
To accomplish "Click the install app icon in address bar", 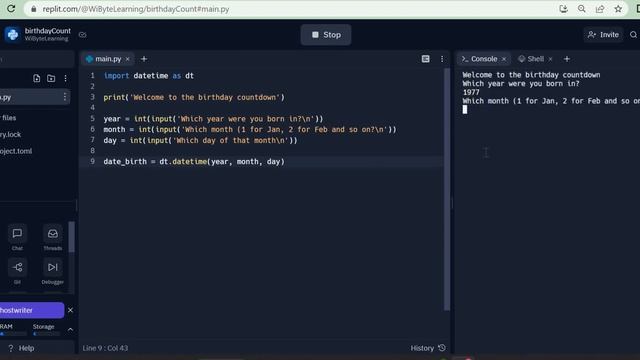I will tap(563, 9).
